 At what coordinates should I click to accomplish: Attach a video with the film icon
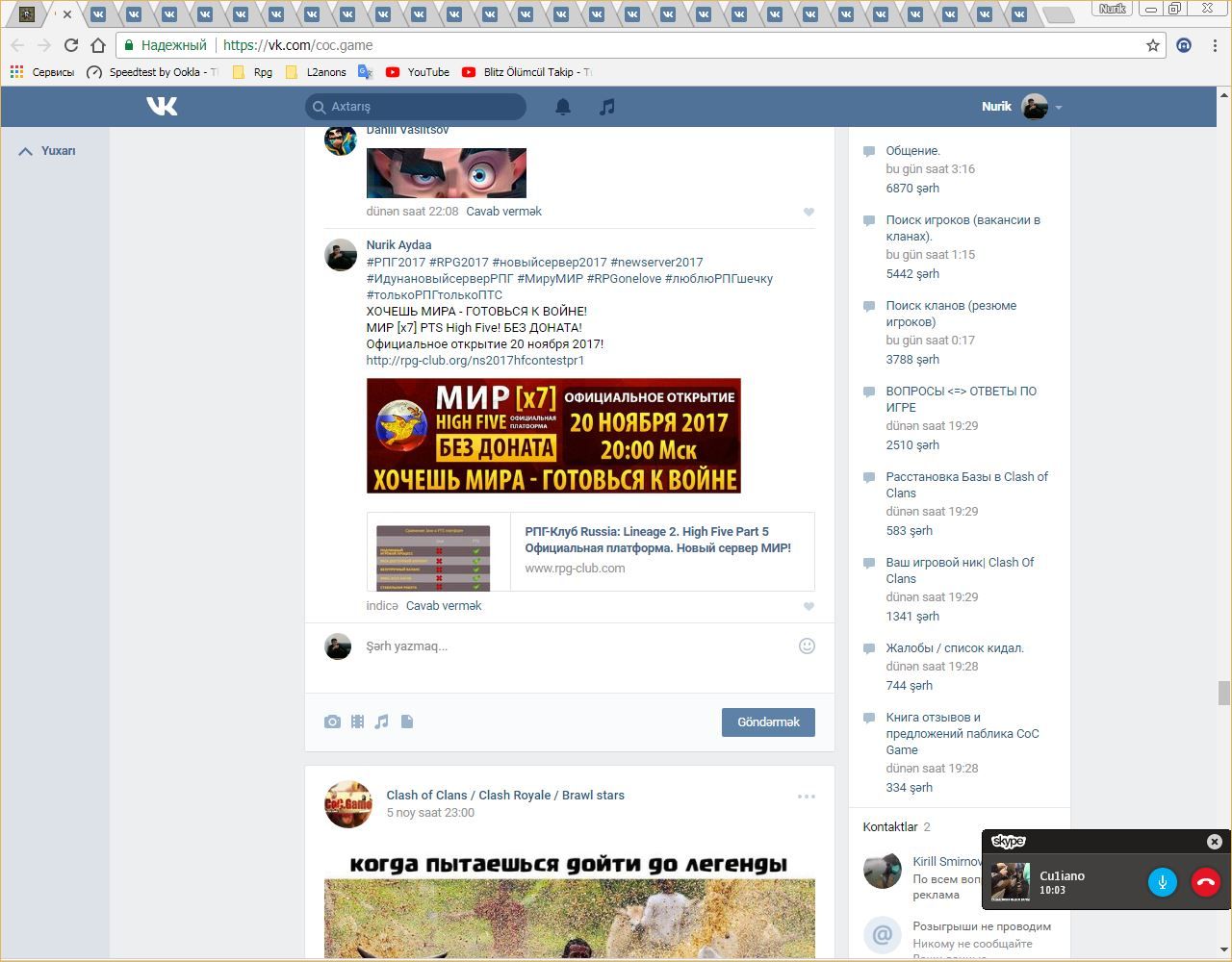point(357,721)
